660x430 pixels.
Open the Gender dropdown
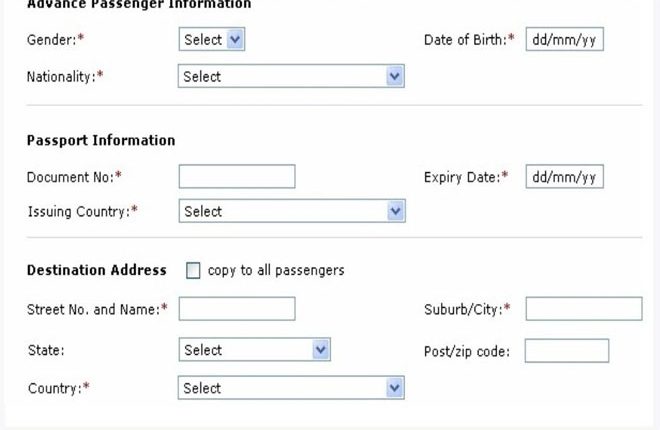coord(212,40)
